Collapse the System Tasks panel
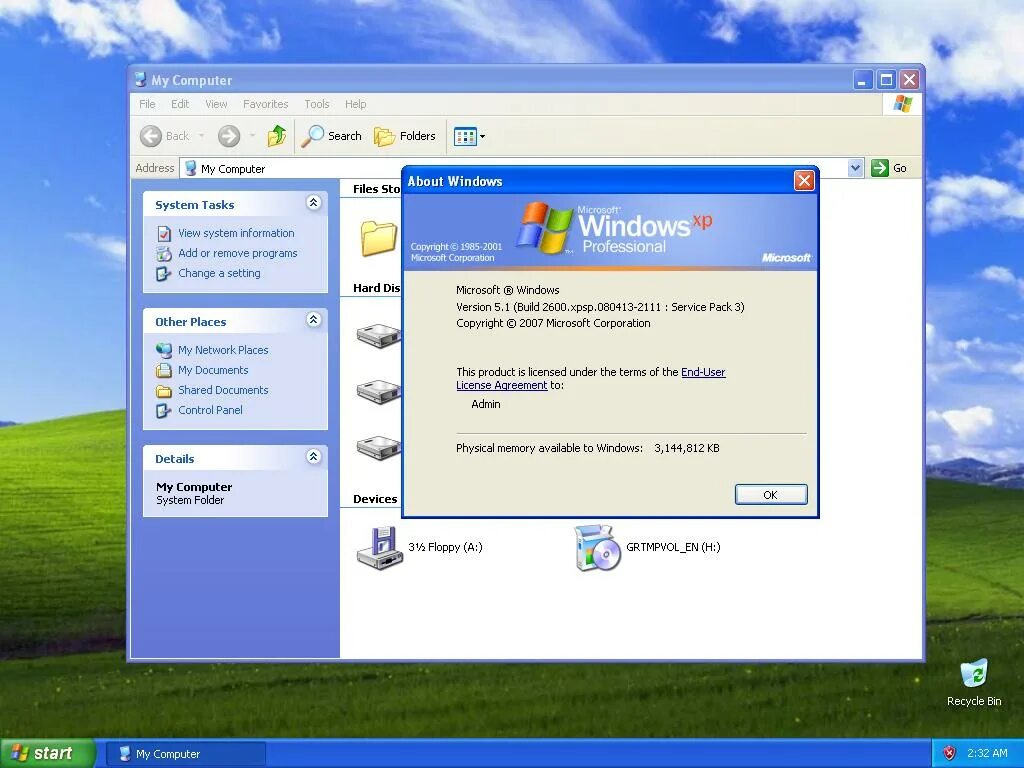The width and height of the screenshot is (1024, 768). pyautogui.click(x=313, y=202)
